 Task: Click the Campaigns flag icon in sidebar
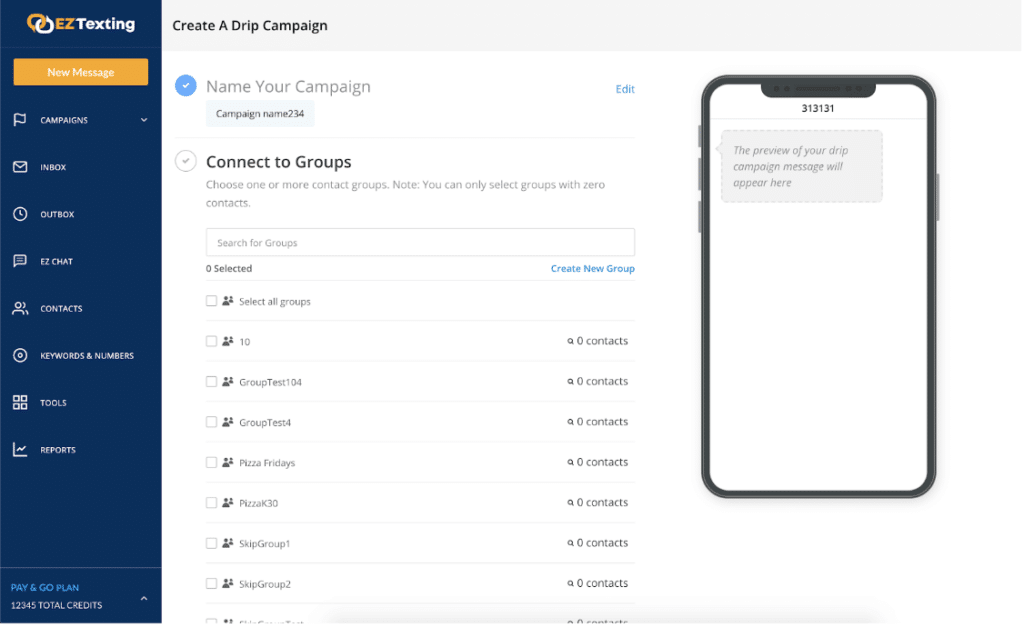tap(20, 120)
